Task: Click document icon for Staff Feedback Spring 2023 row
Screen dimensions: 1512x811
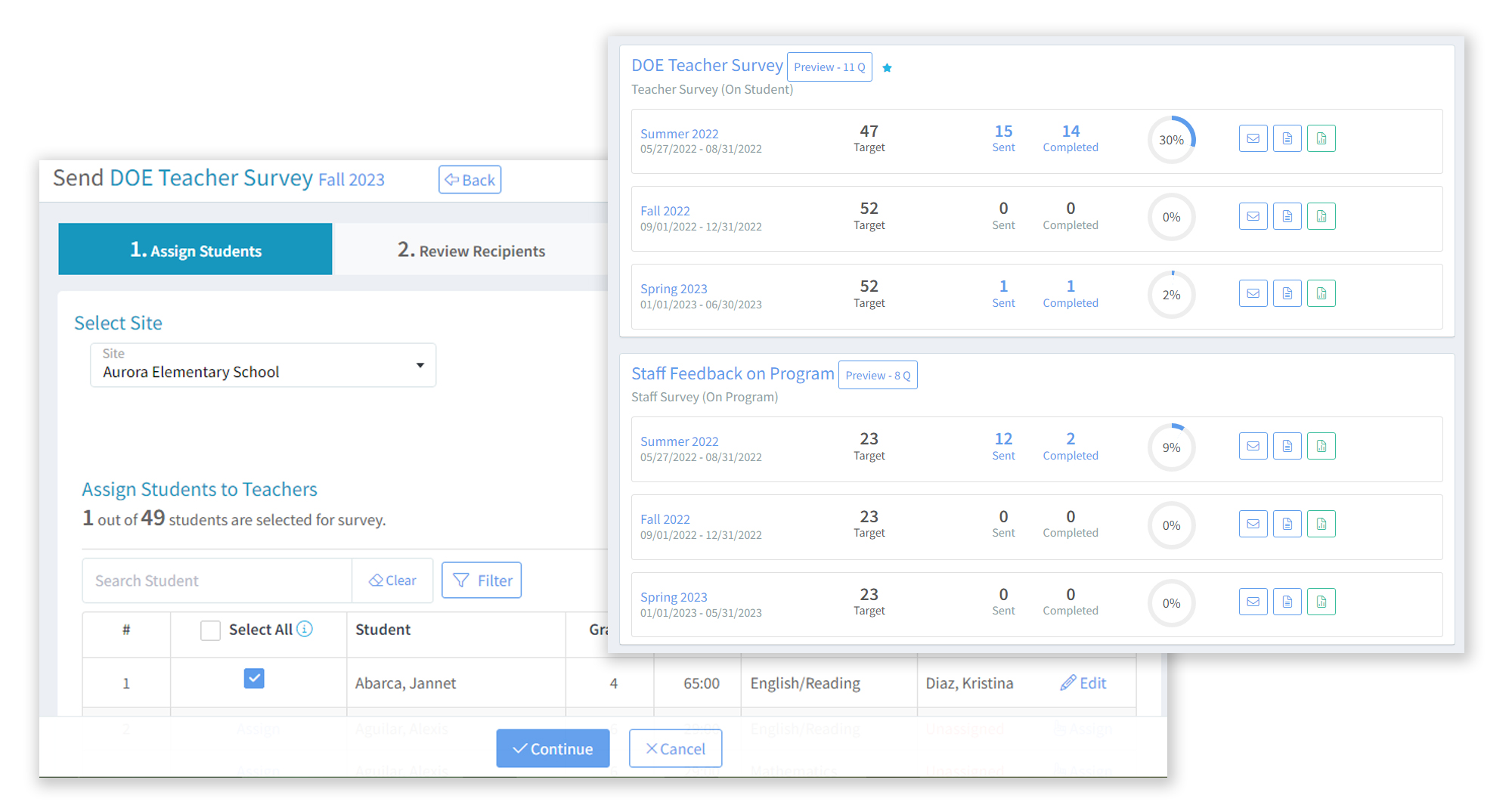Action: pyautogui.click(x=1287, y=602)
